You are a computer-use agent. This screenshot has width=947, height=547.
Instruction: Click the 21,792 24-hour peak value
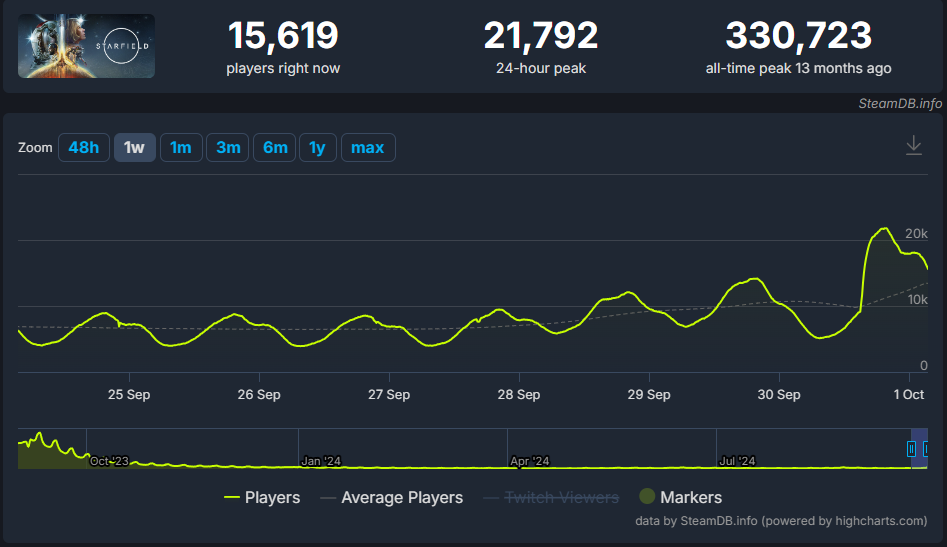pyautogui.click(x=541, y=35)
